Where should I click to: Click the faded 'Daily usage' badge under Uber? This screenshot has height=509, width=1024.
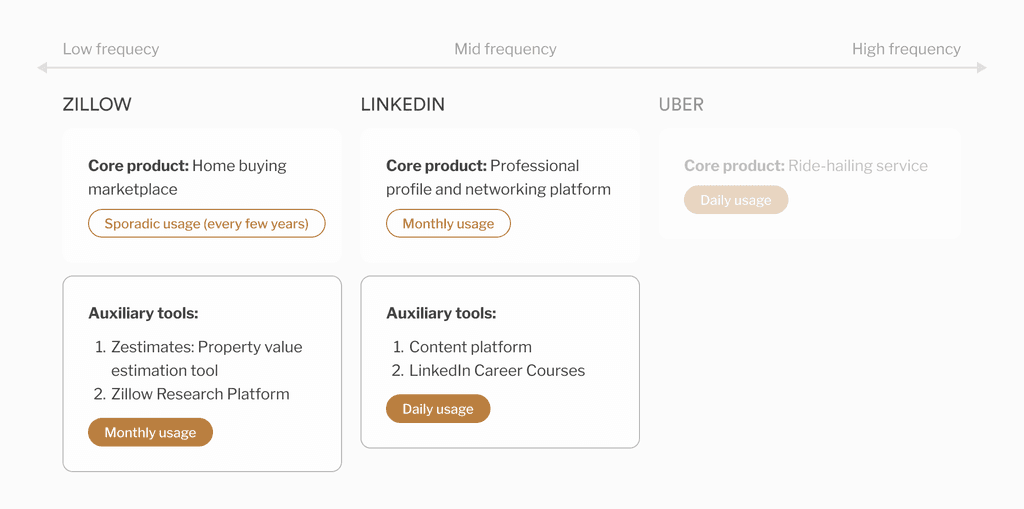pos(736,200)
